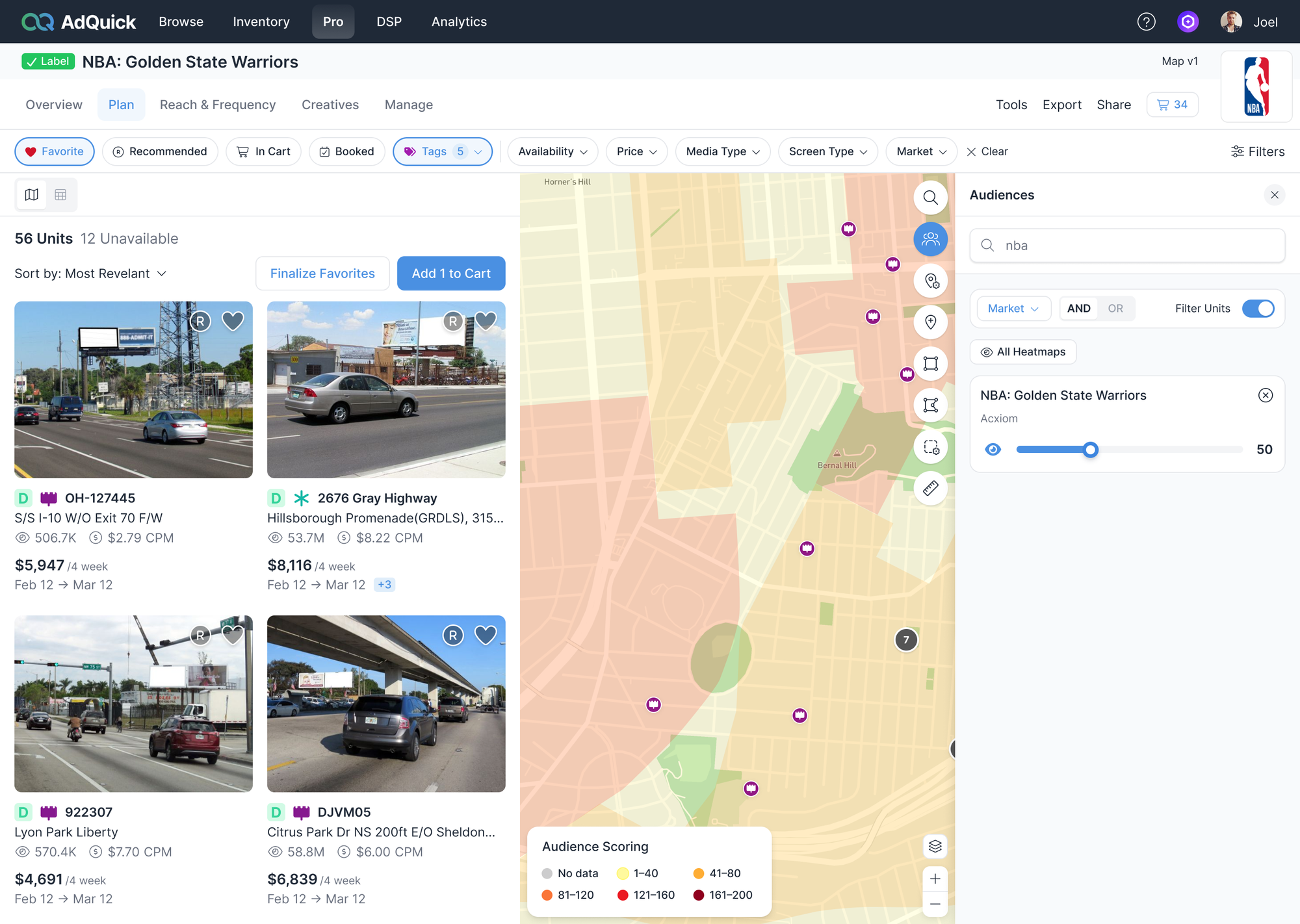Click the 81–120 legend color swatch
Image resolution: width=1300 pixels, height=924 pixels.
(x=547, y=895)
